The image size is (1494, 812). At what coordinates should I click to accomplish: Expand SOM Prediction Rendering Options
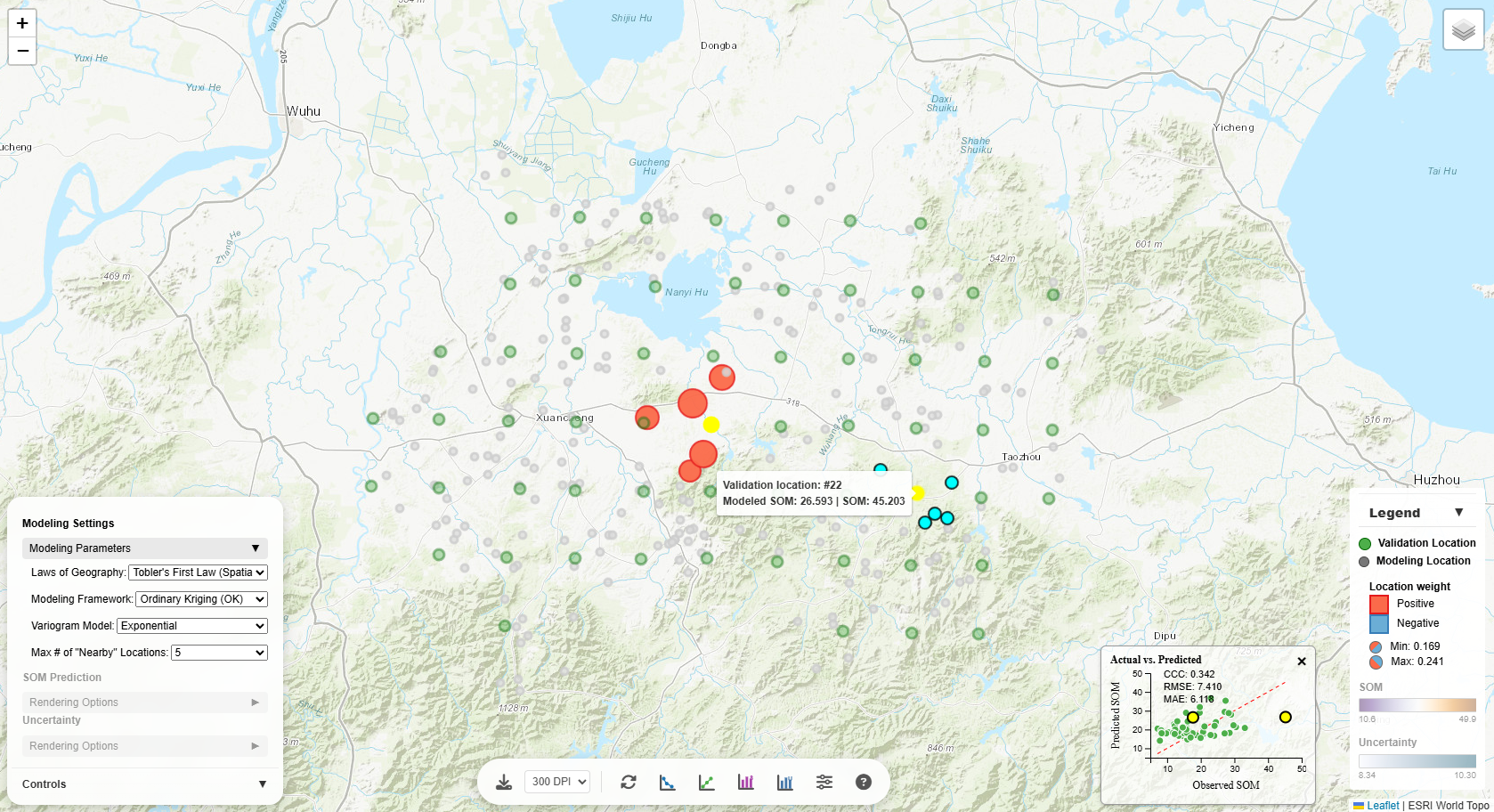coord(145,702)
